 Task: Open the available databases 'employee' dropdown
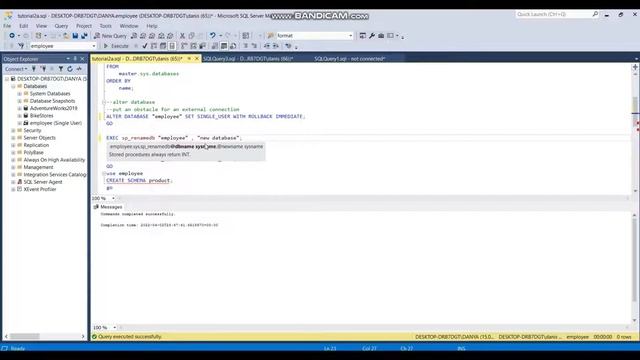click(x=94, y=46)
